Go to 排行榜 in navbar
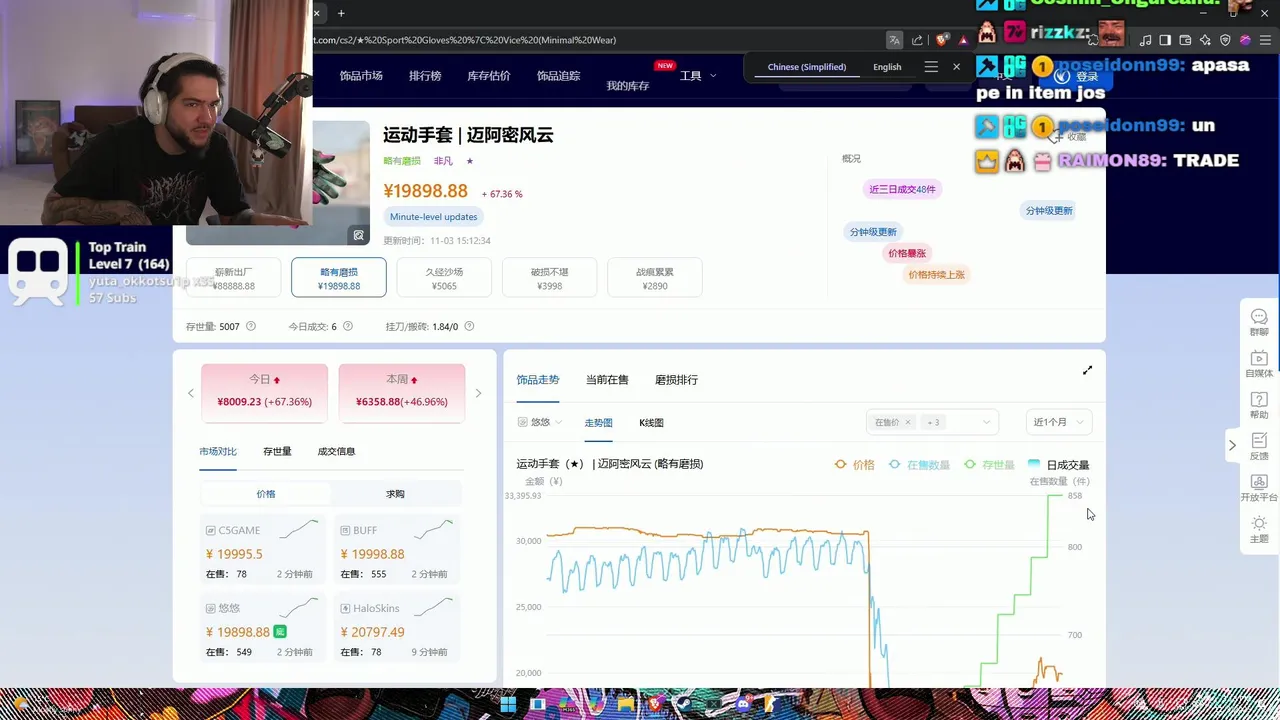The height and width of the screenshot is (720, 1280). click(425, 76)
